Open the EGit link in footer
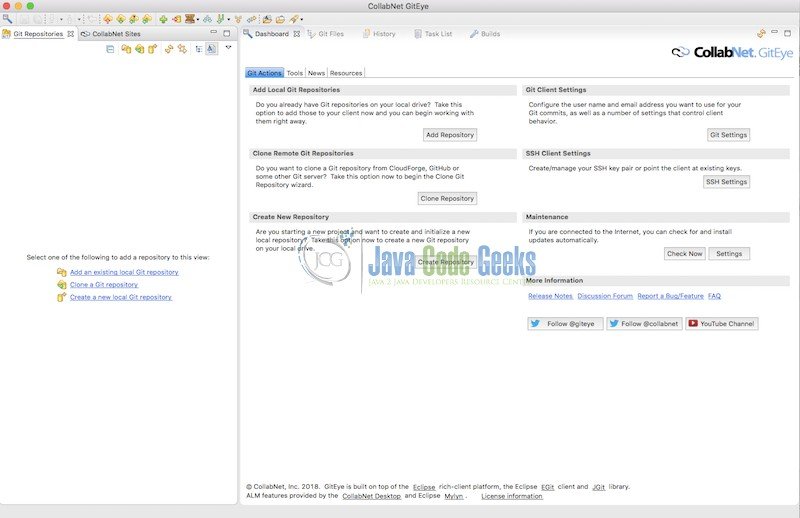Screen dimensions: 800x518 [547, 487]
